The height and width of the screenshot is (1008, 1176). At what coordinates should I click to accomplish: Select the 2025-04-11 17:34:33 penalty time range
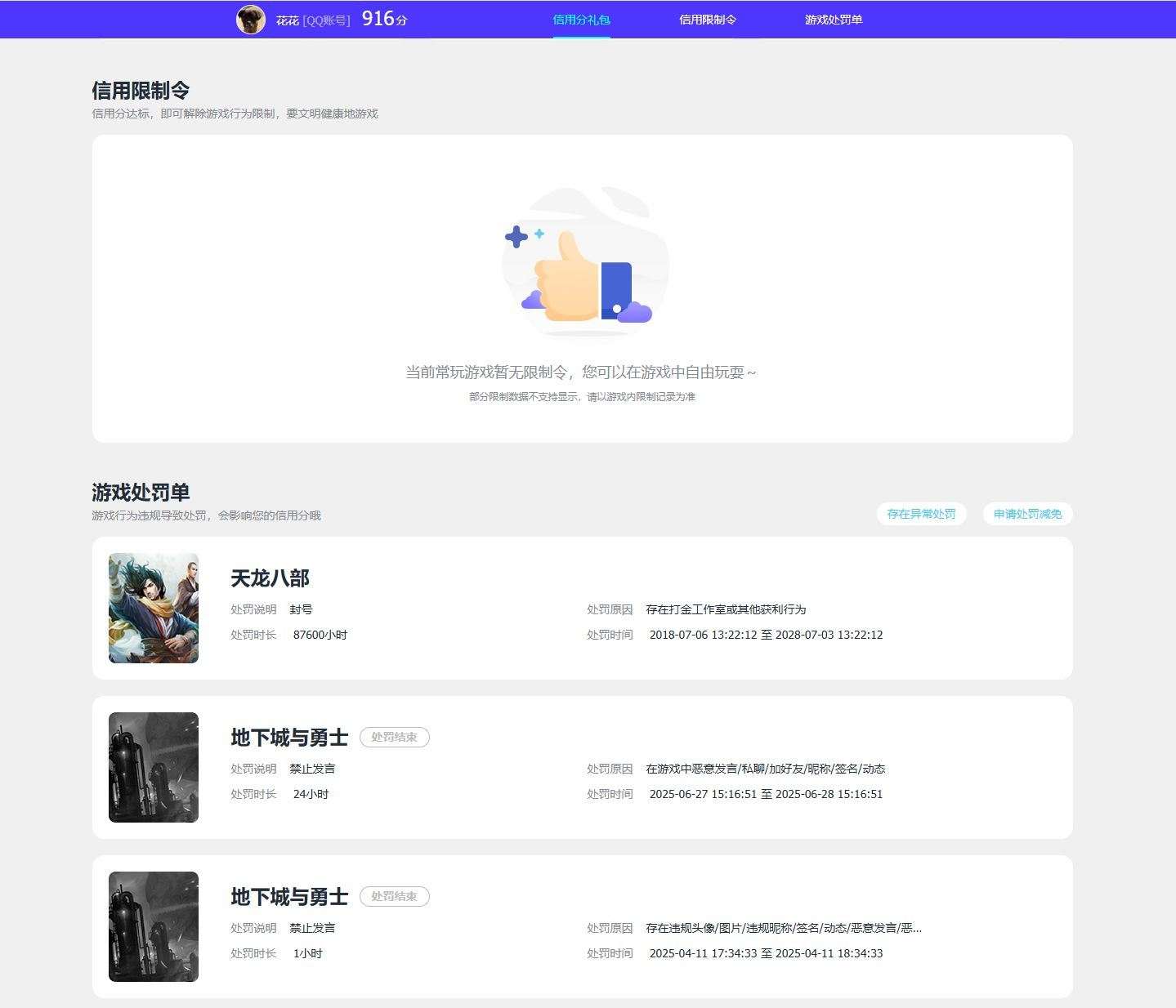766,953
